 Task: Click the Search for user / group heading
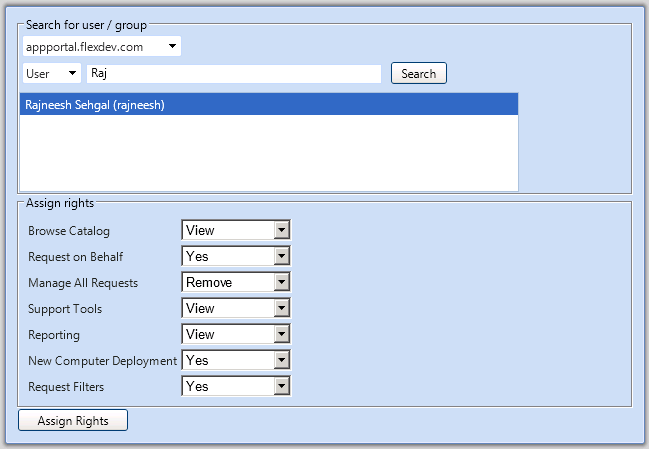[86, 25]
